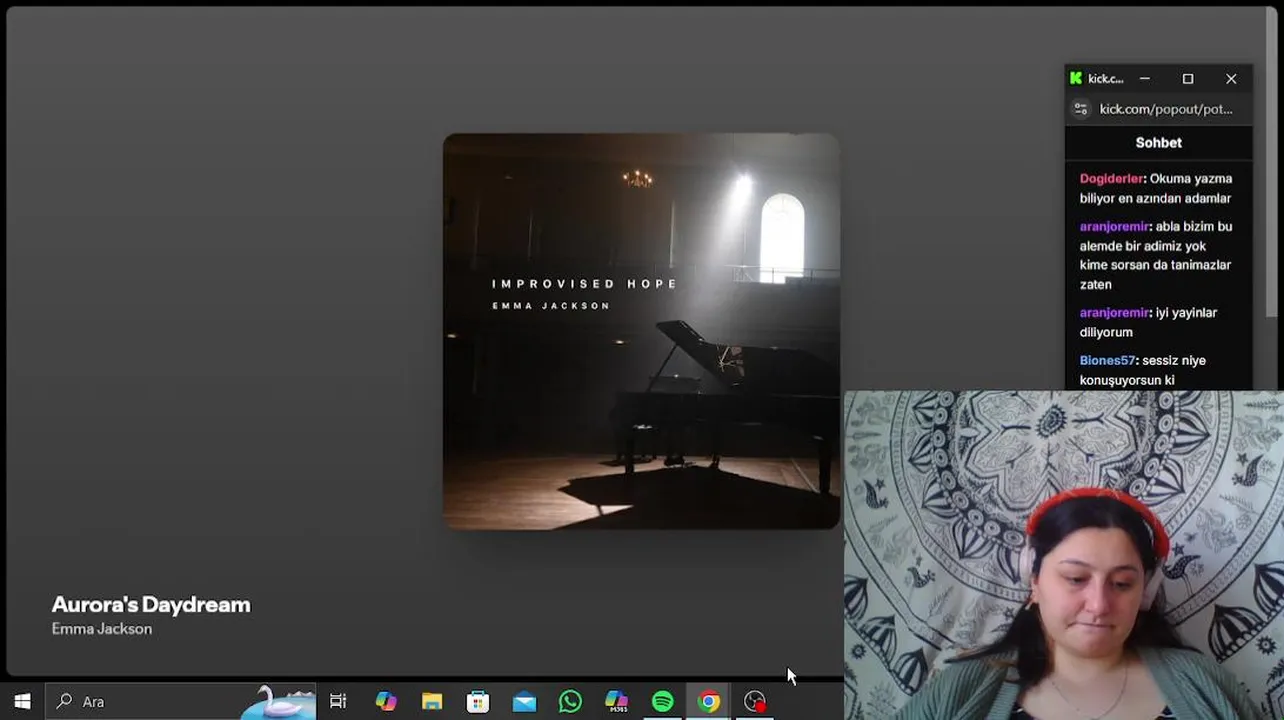Maximize the Kick chat popup window

coord(1188,78)
